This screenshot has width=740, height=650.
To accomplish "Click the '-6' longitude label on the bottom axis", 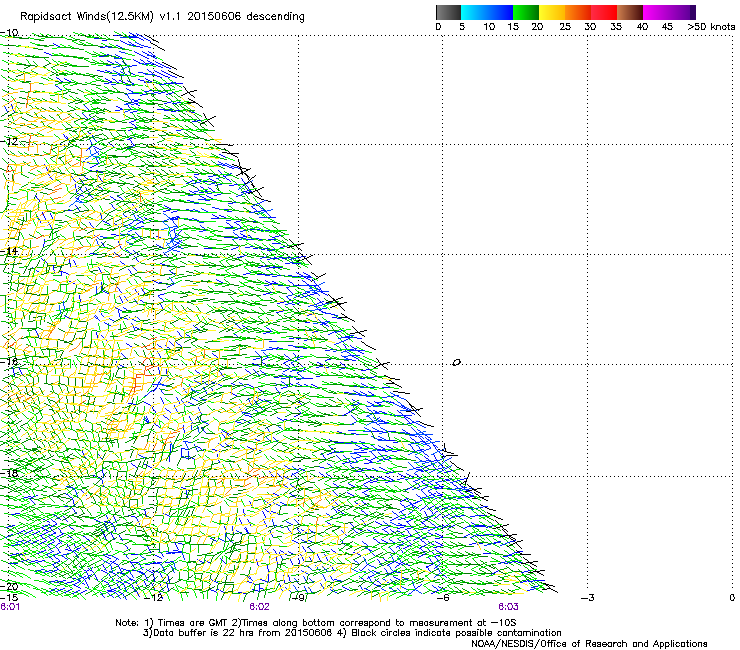I will 442,598.
